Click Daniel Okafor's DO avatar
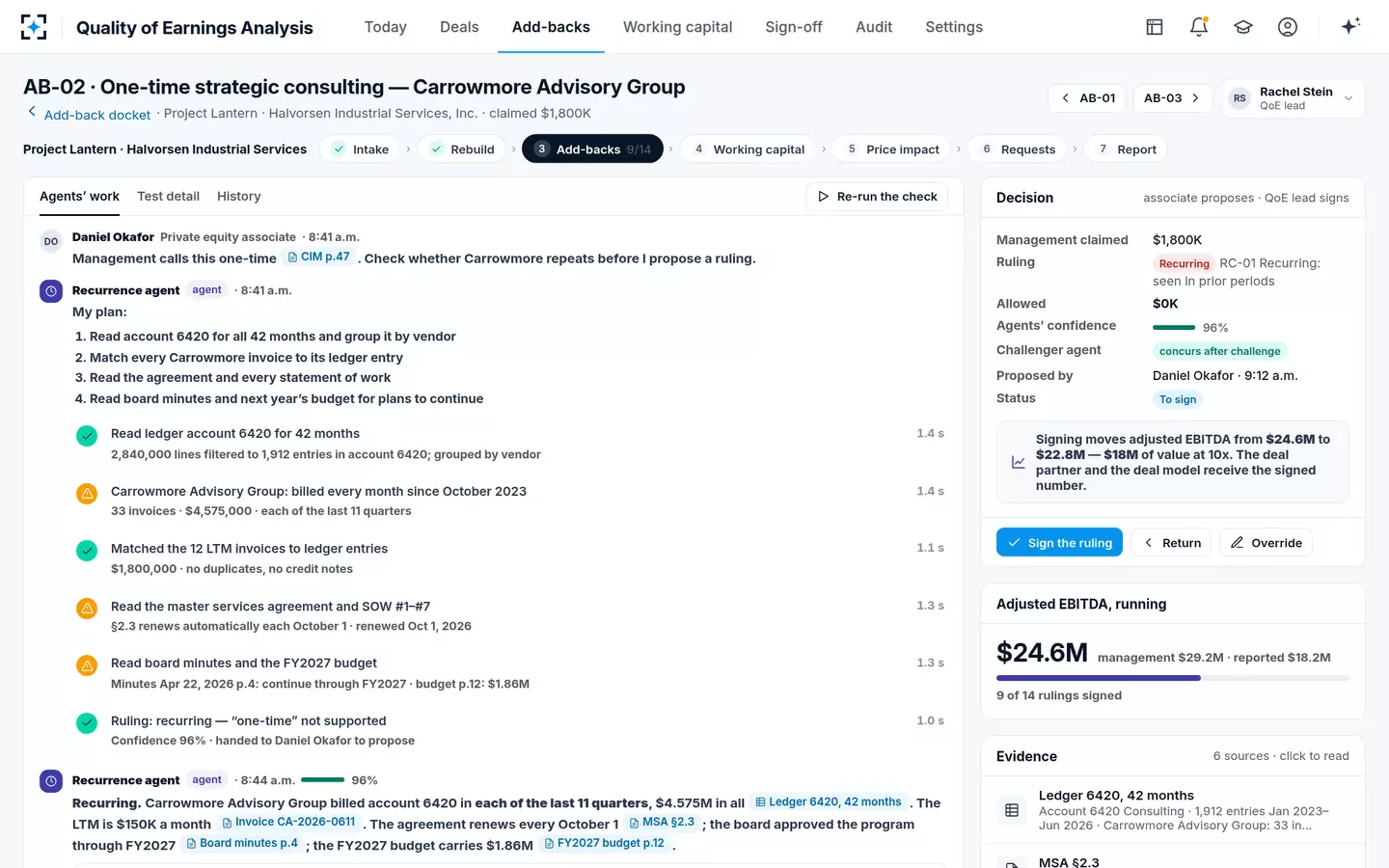1389x868 pixels. coord(51,241)
